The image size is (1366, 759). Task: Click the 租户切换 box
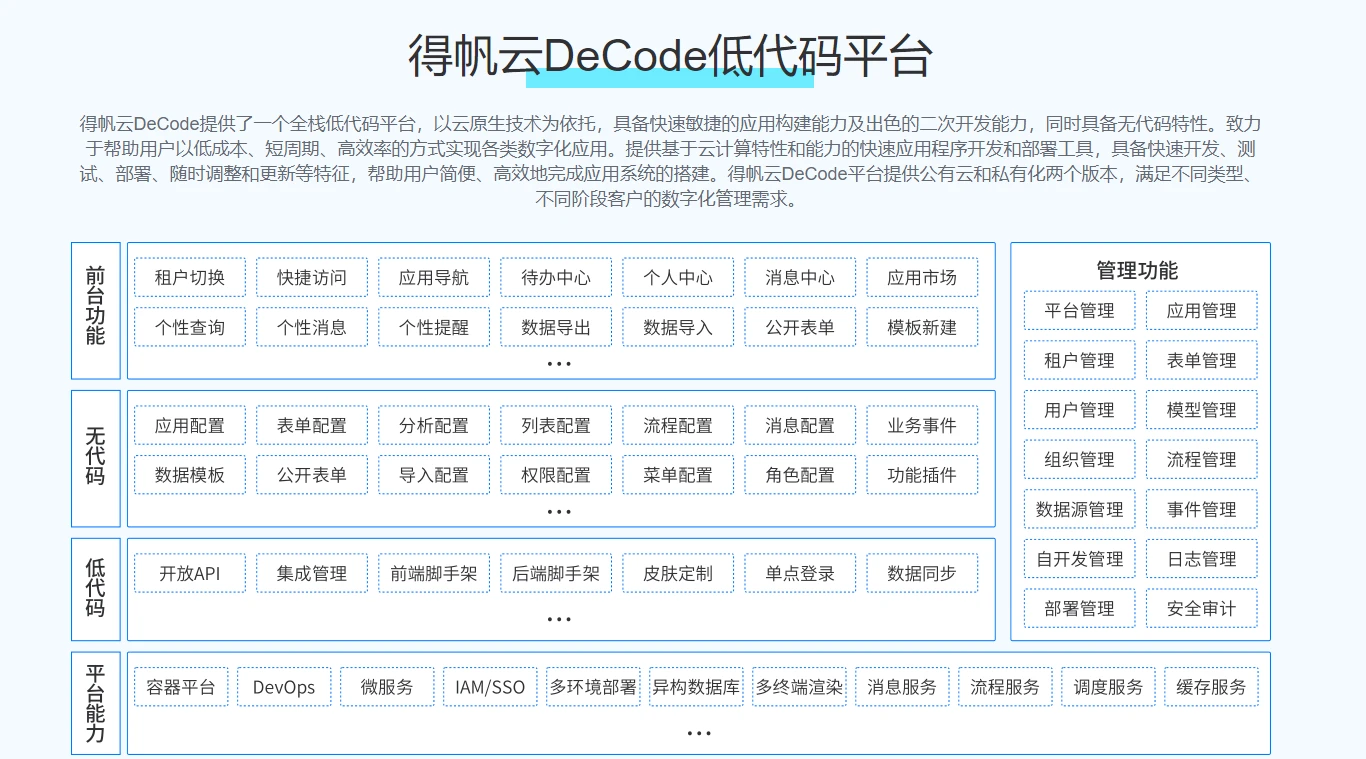(x=190, y=278)
